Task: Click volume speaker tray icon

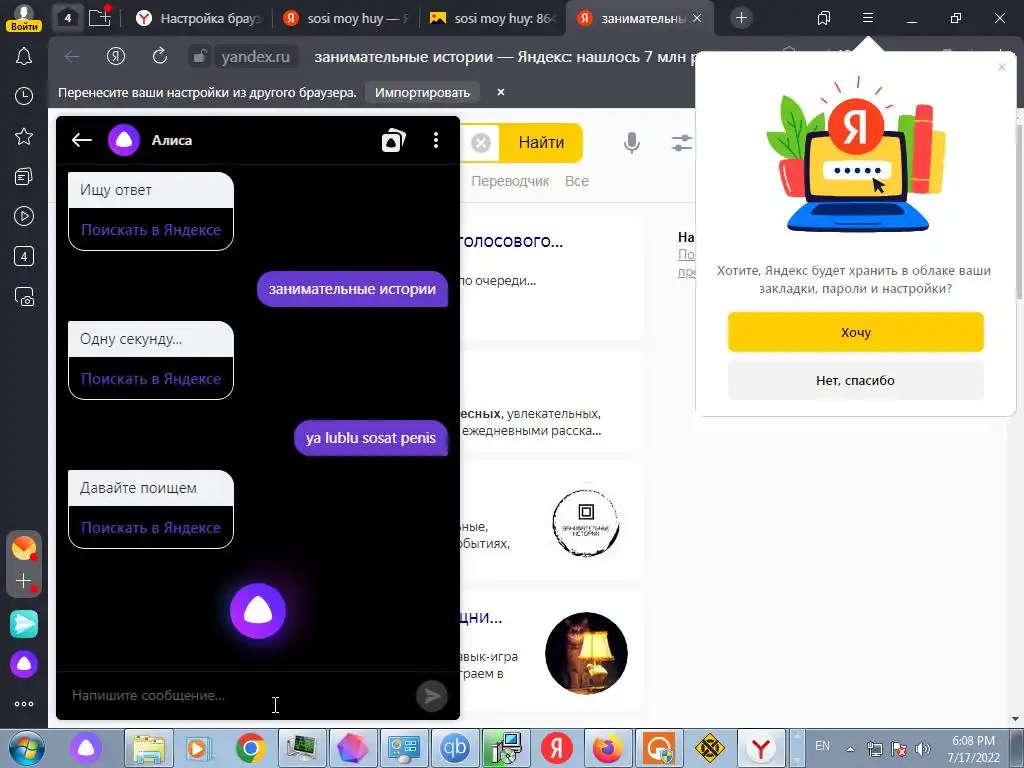Action: pyautogui.click(x=923, y=748)
